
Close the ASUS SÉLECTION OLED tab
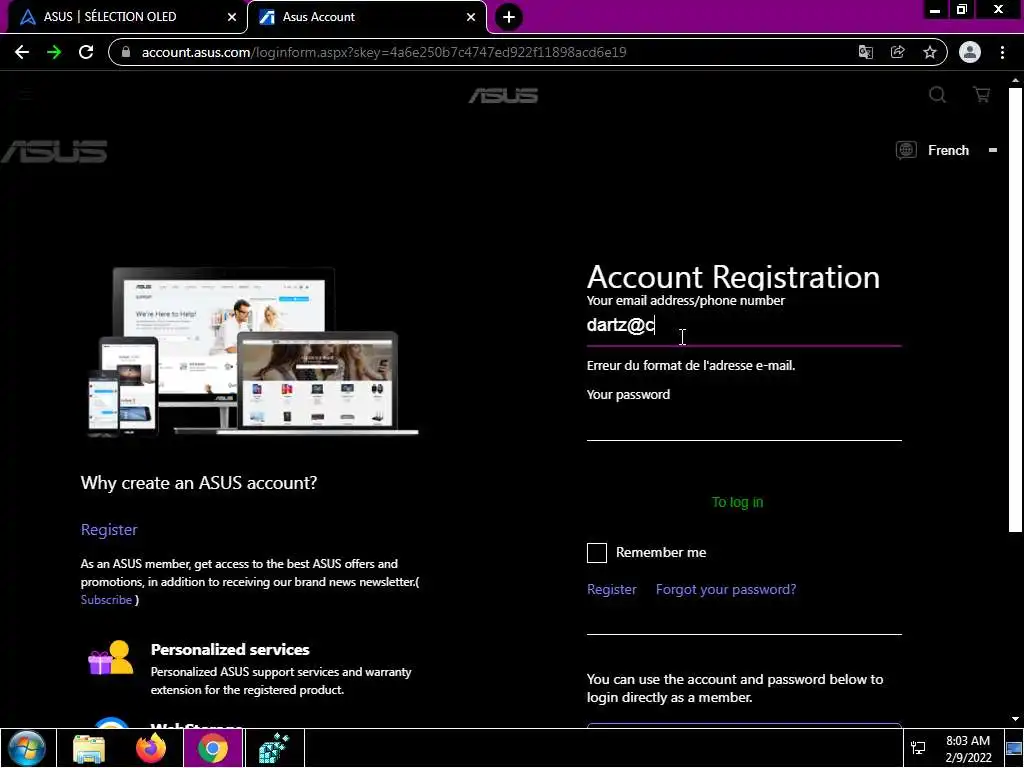232,17
